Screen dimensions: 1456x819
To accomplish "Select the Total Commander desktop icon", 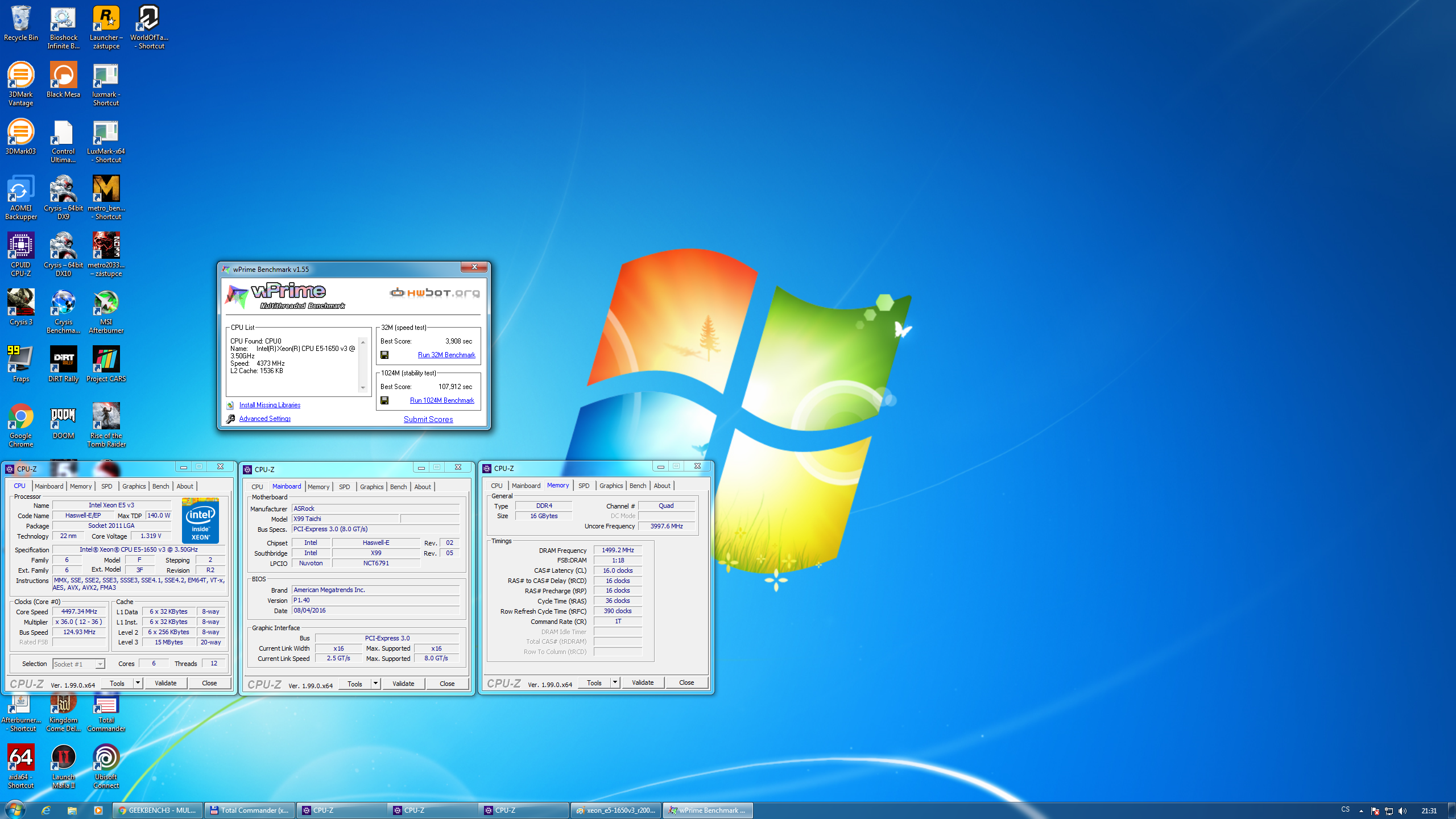I will coord(106,714).
